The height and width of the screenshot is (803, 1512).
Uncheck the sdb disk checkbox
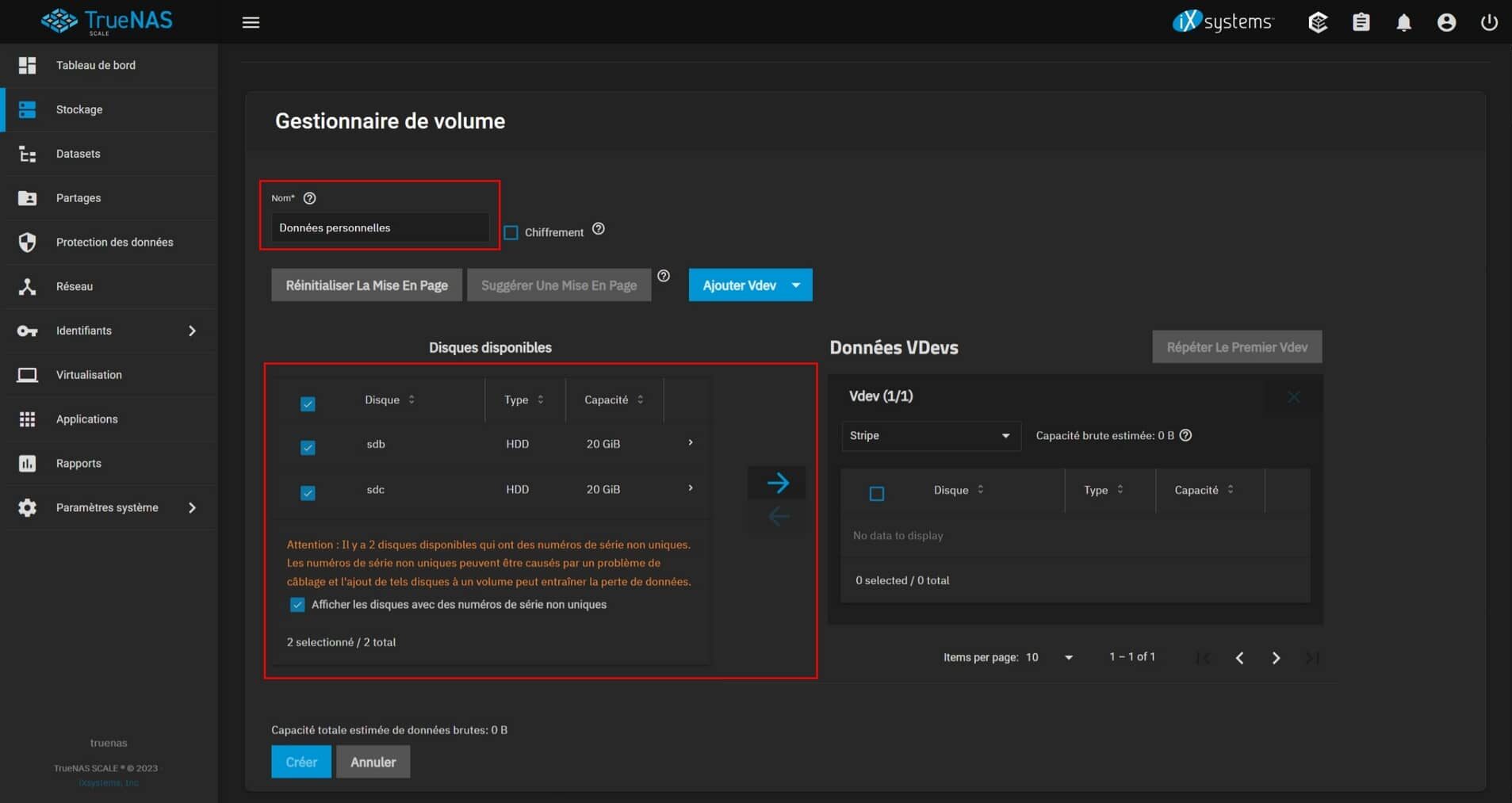pyautogui.click(x=308, y=447)
